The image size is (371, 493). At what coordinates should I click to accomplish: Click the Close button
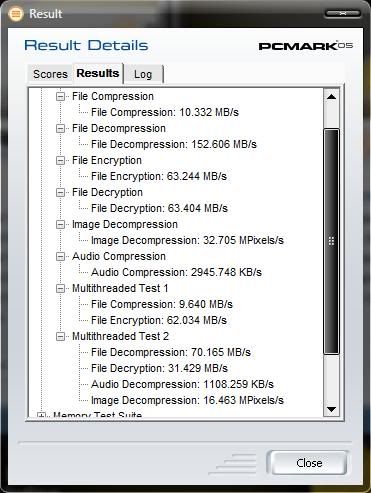tap(309, 463)
